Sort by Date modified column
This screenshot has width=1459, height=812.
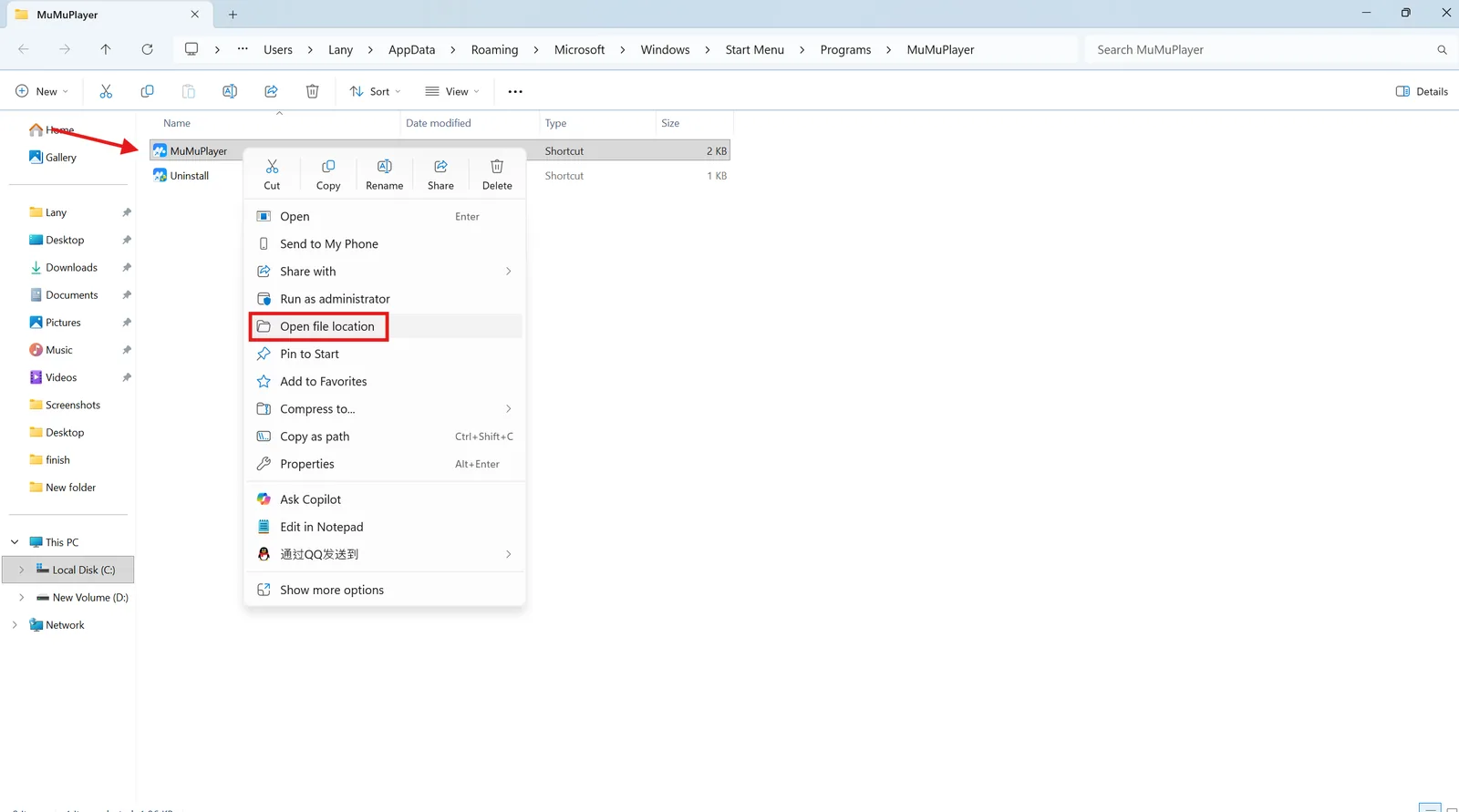470,123
